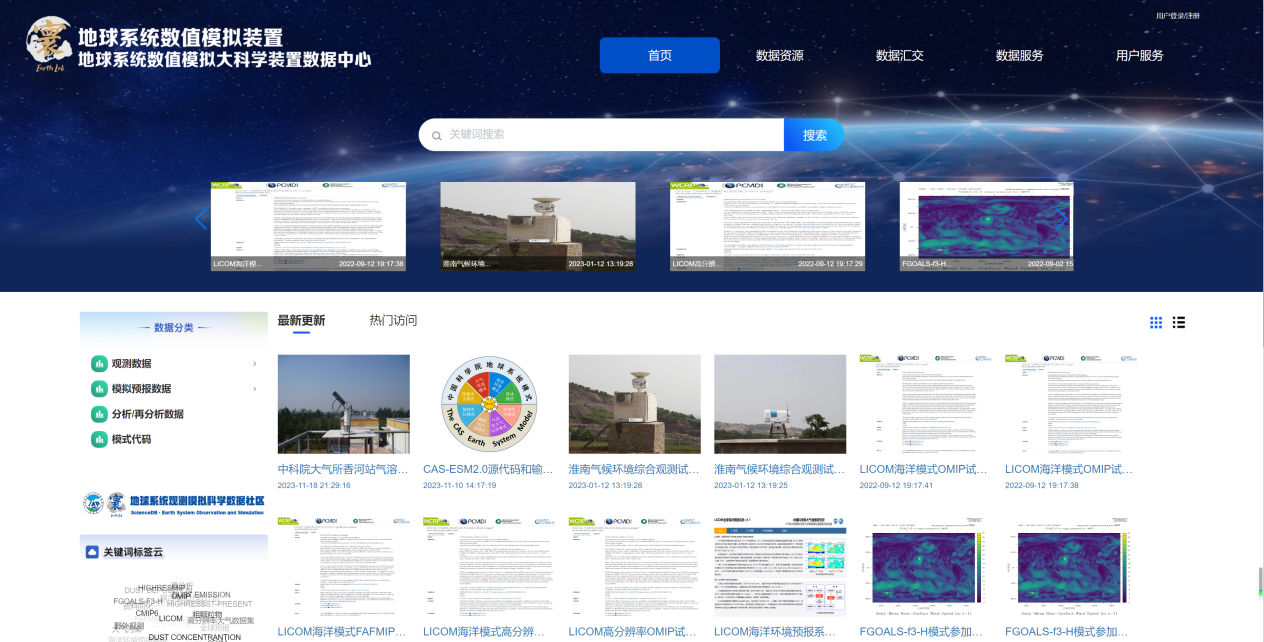Switch to list view layout

(1179, 322)
